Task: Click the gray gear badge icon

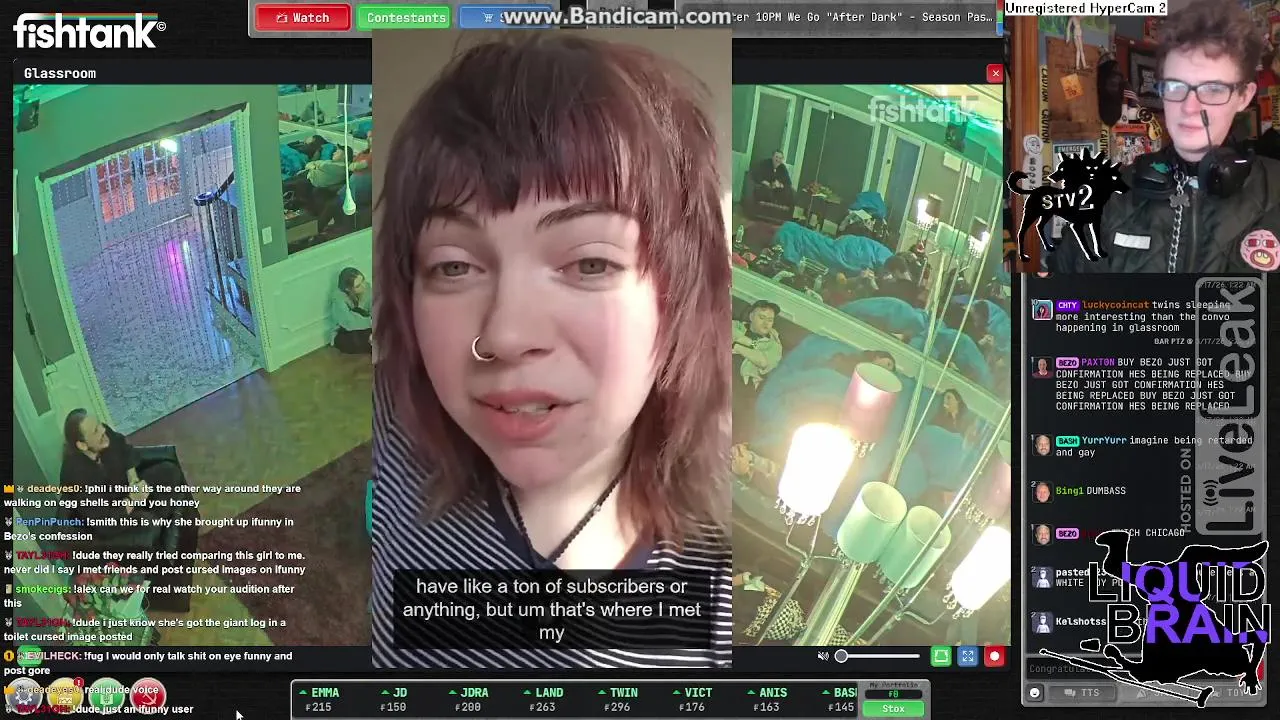Action: (x=24, y=693)
